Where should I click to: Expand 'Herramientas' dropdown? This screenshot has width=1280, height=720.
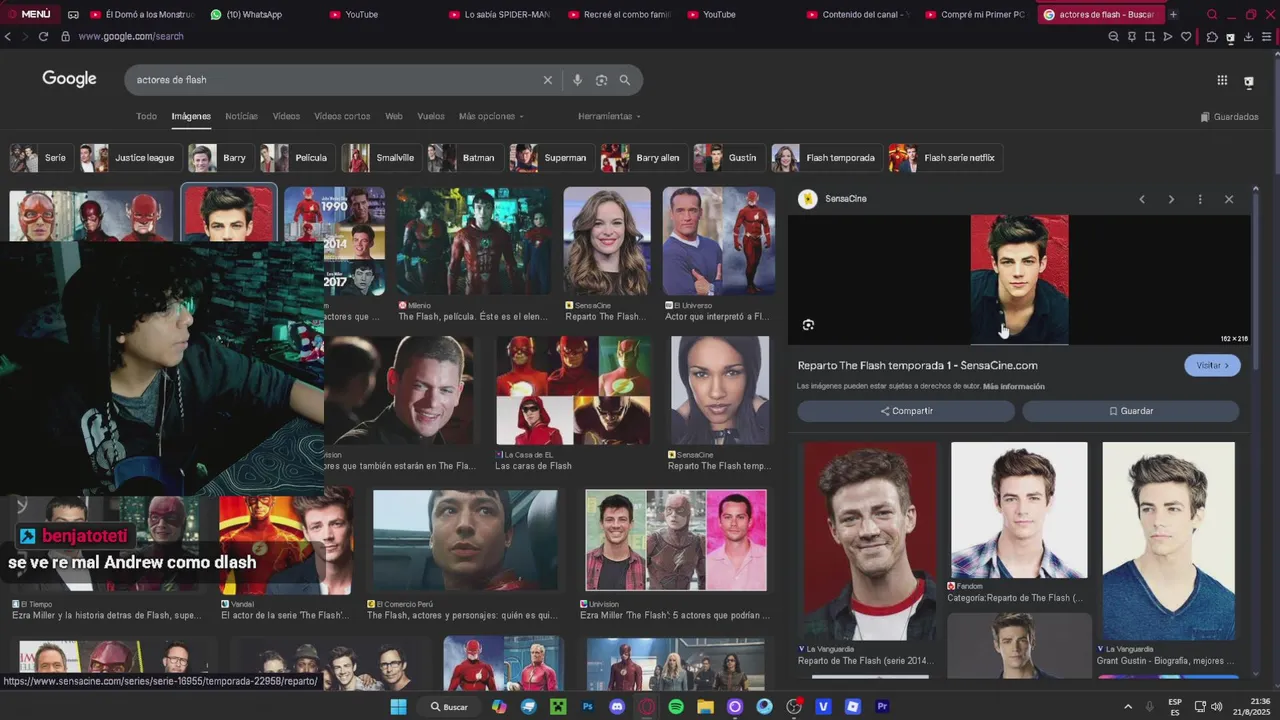(x=609, y=116)
